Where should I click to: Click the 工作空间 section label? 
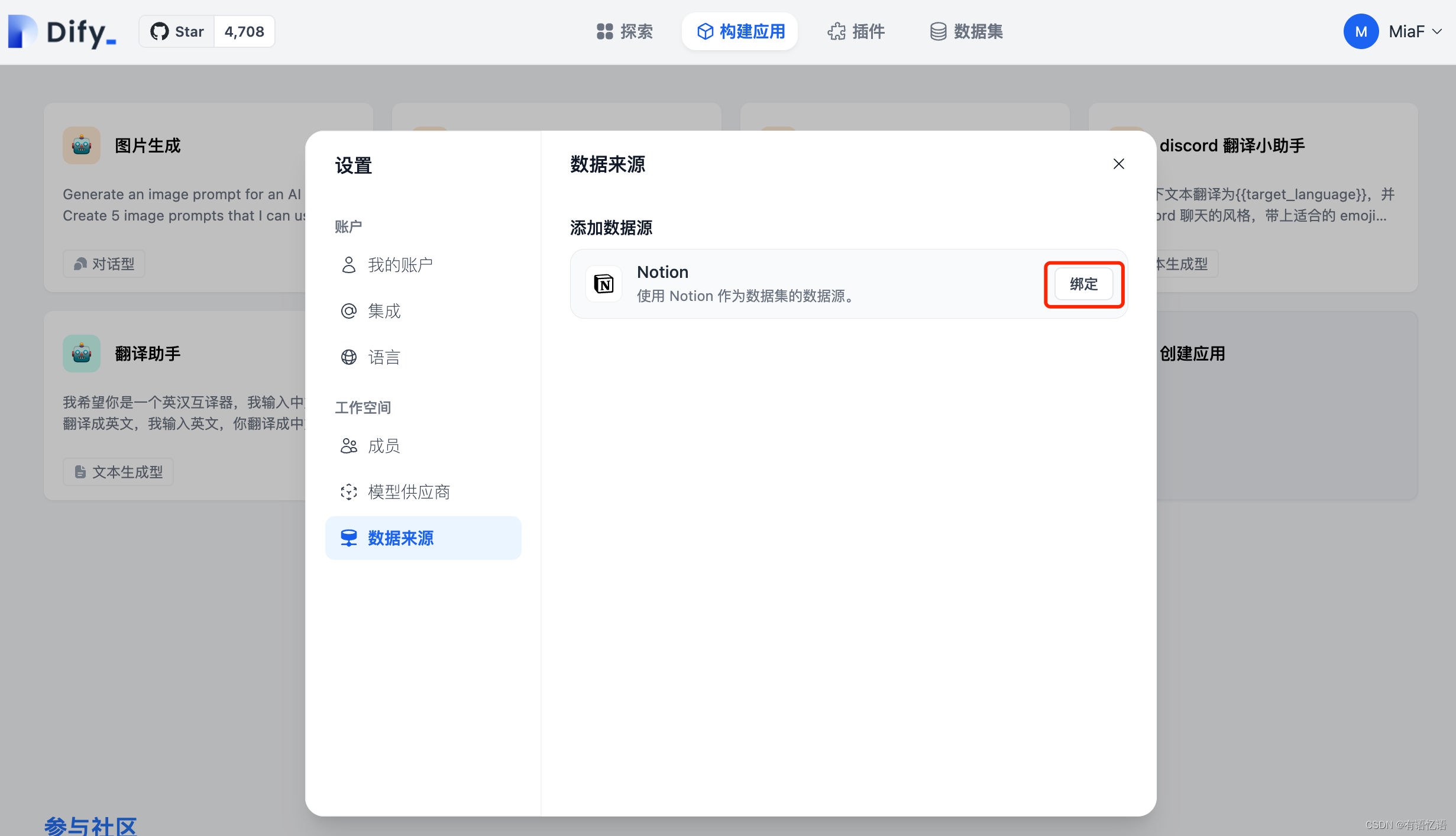click(x=363, y=407)
